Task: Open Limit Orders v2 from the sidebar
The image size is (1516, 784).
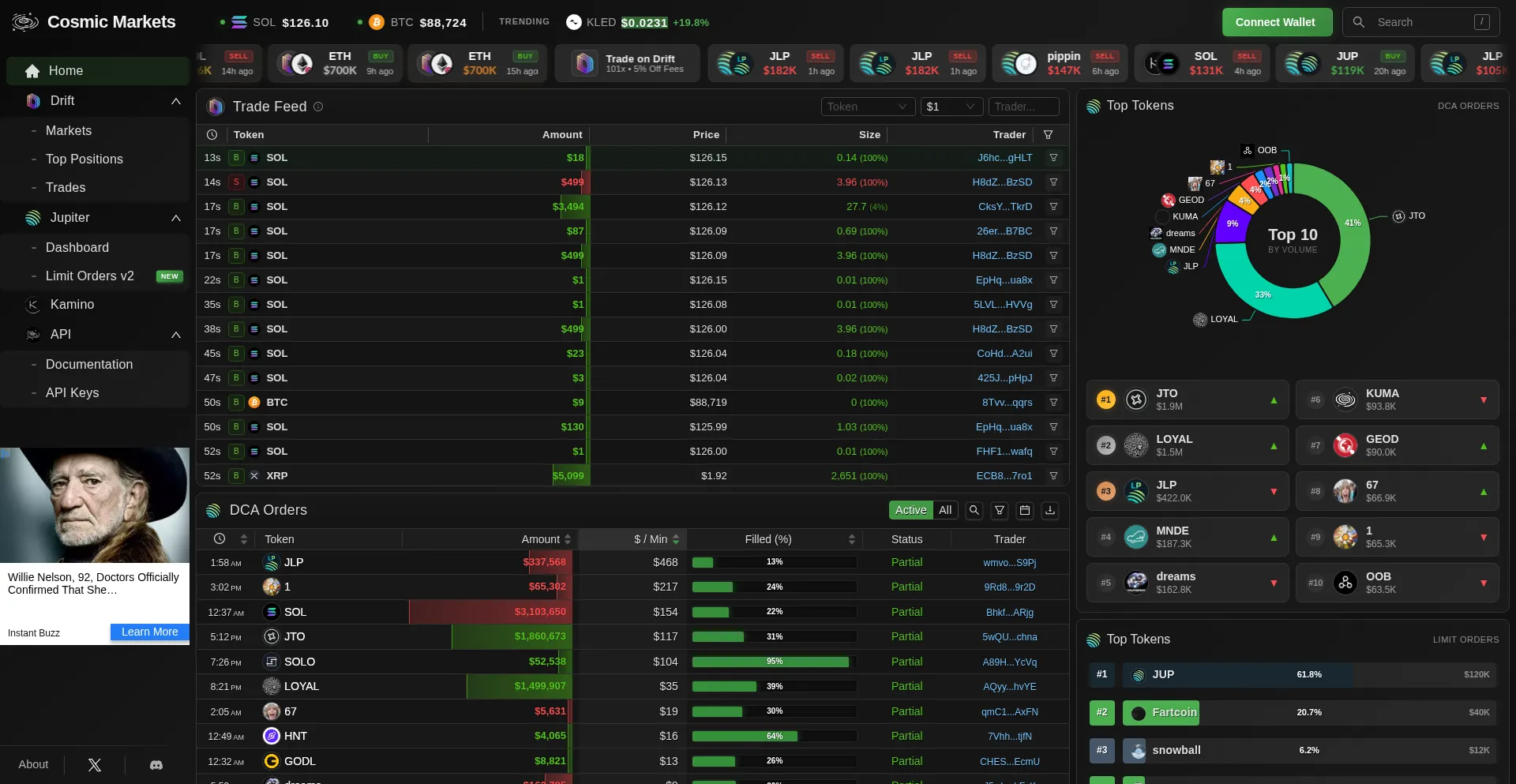Action: [x=89, y=276]
